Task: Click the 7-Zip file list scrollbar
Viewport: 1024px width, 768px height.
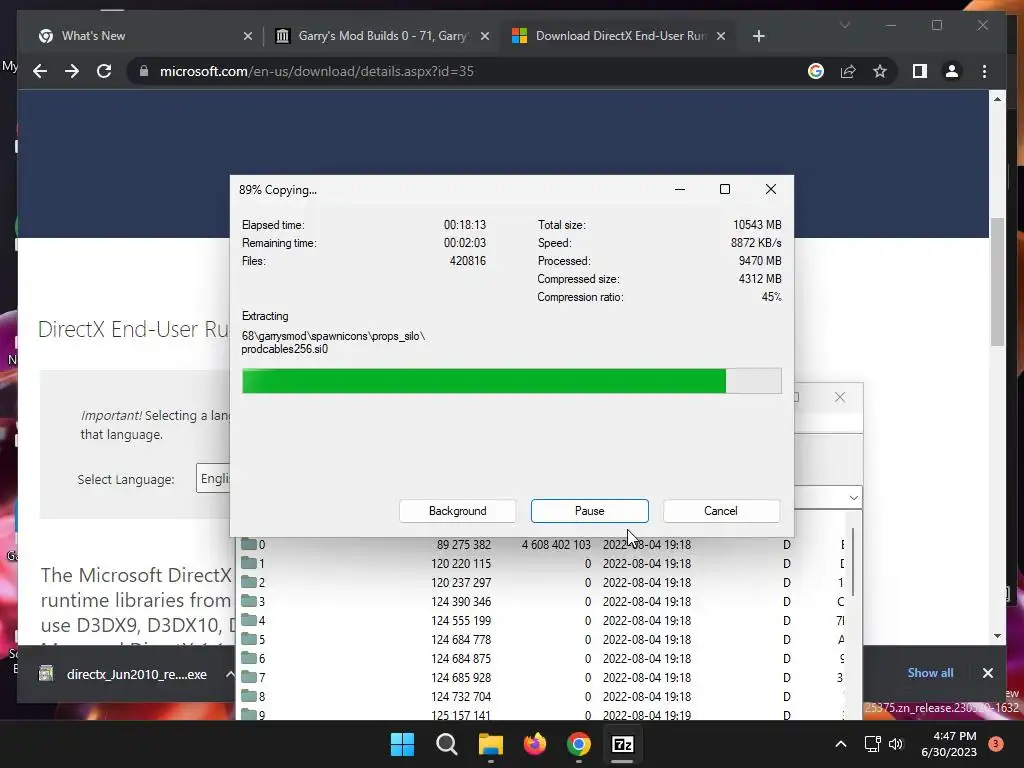Action: click(x=853, y=562)
